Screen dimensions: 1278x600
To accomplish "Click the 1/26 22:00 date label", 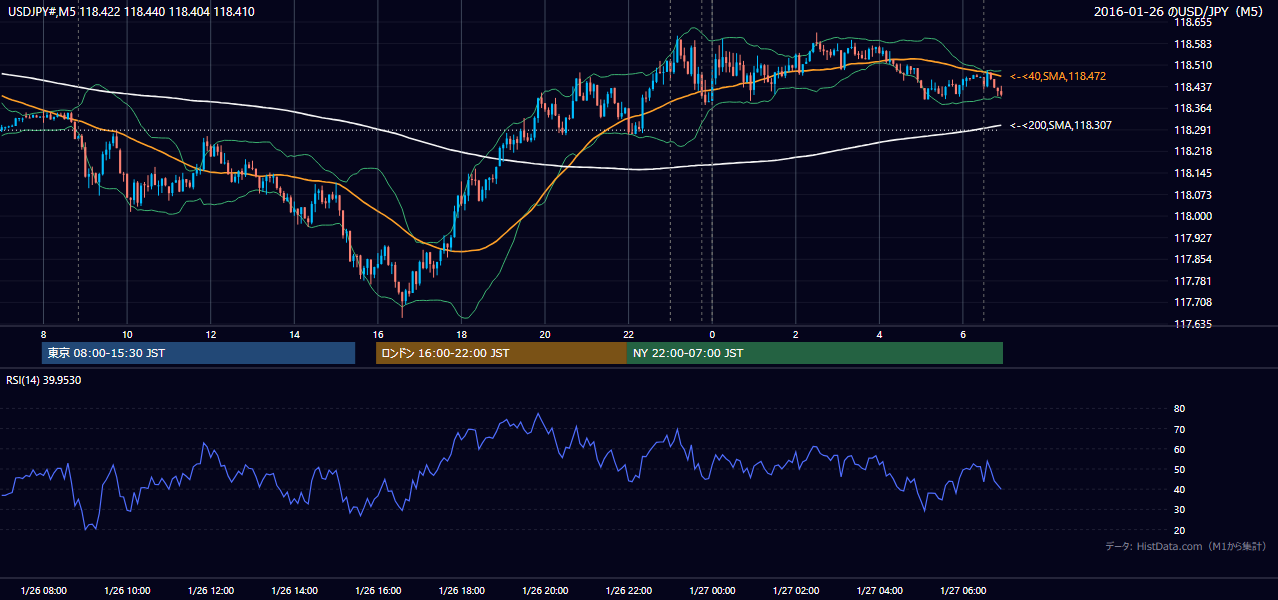I will pyautogui.click(x=628, y=590).
